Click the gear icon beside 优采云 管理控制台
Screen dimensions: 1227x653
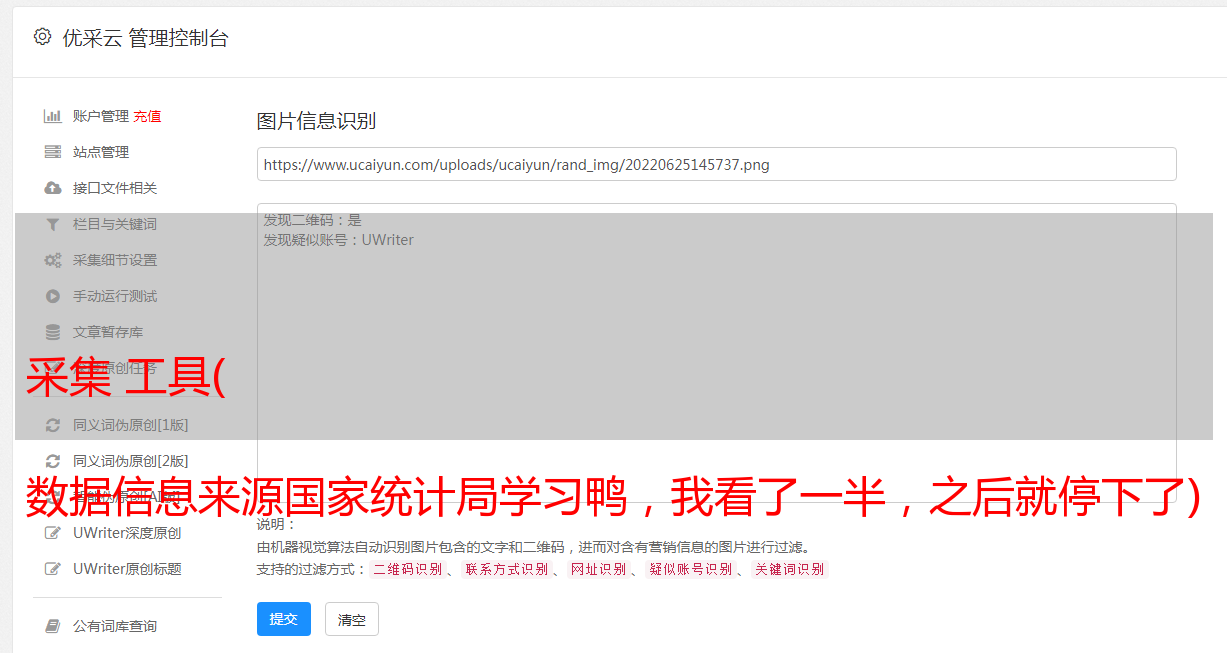pos(42,37)
